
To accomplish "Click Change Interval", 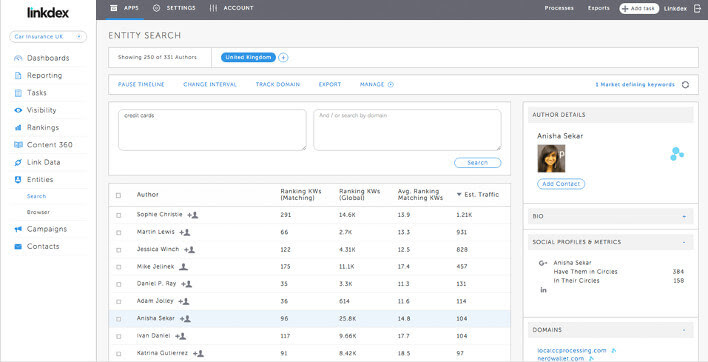I will (210, 84).
